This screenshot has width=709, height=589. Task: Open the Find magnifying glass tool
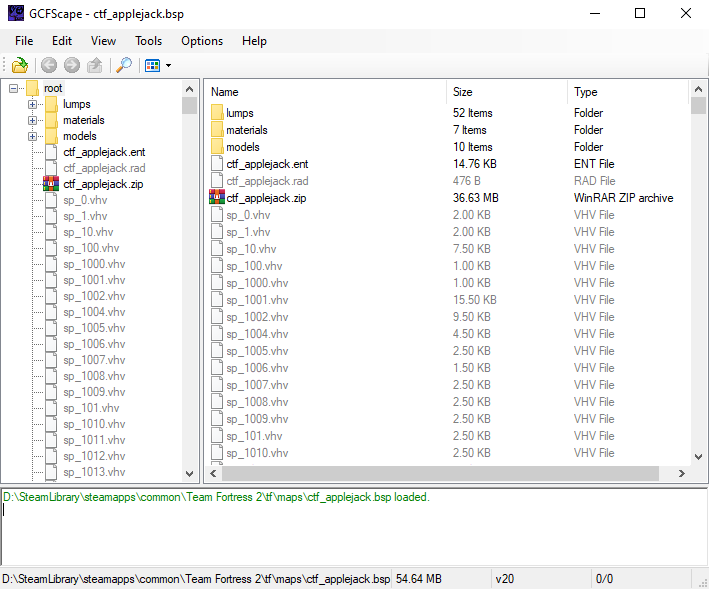point(123,66)
